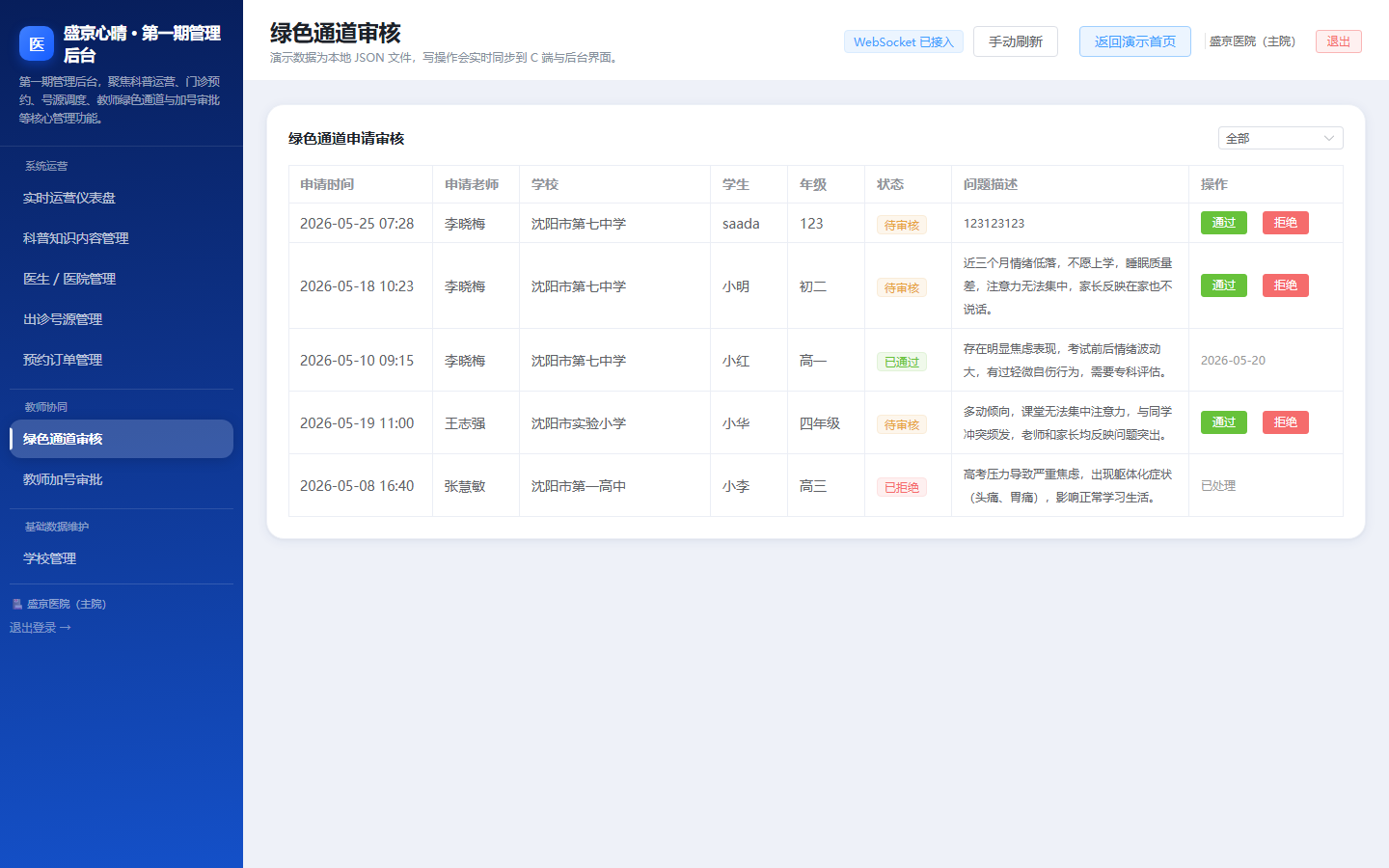This screenshot has width=1389, height=868.
Task: Click the 待审核 tag in 小华 row
Action: coord(902,424)
